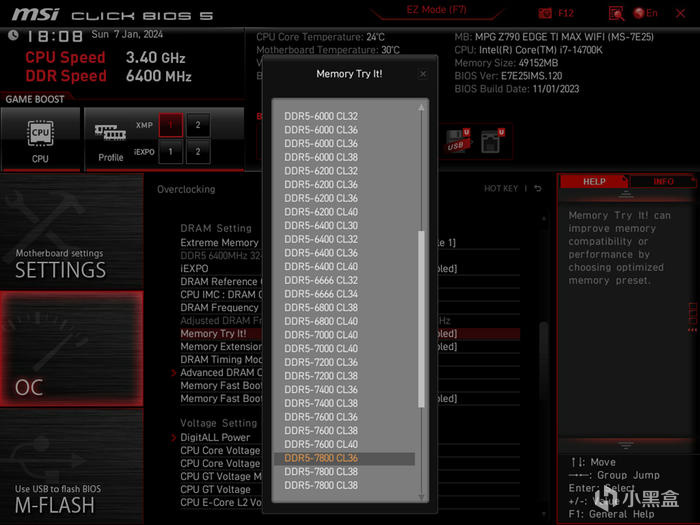Image resolution: width=700 pixels, height=525 pixels.
Task: Open the HELP tab
Action: click(x=594, y=181)
